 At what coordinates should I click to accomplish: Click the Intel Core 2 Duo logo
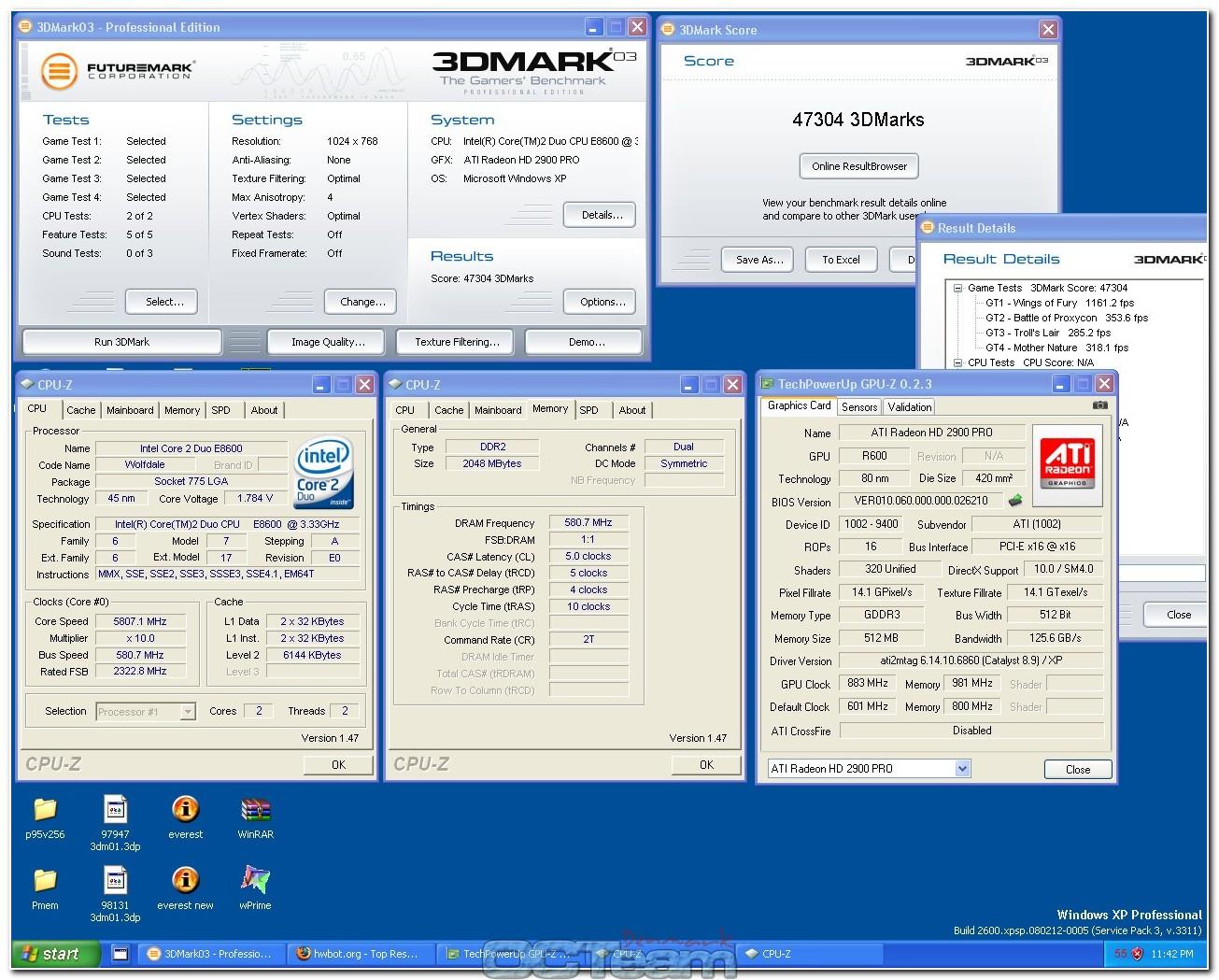point(324,472)
